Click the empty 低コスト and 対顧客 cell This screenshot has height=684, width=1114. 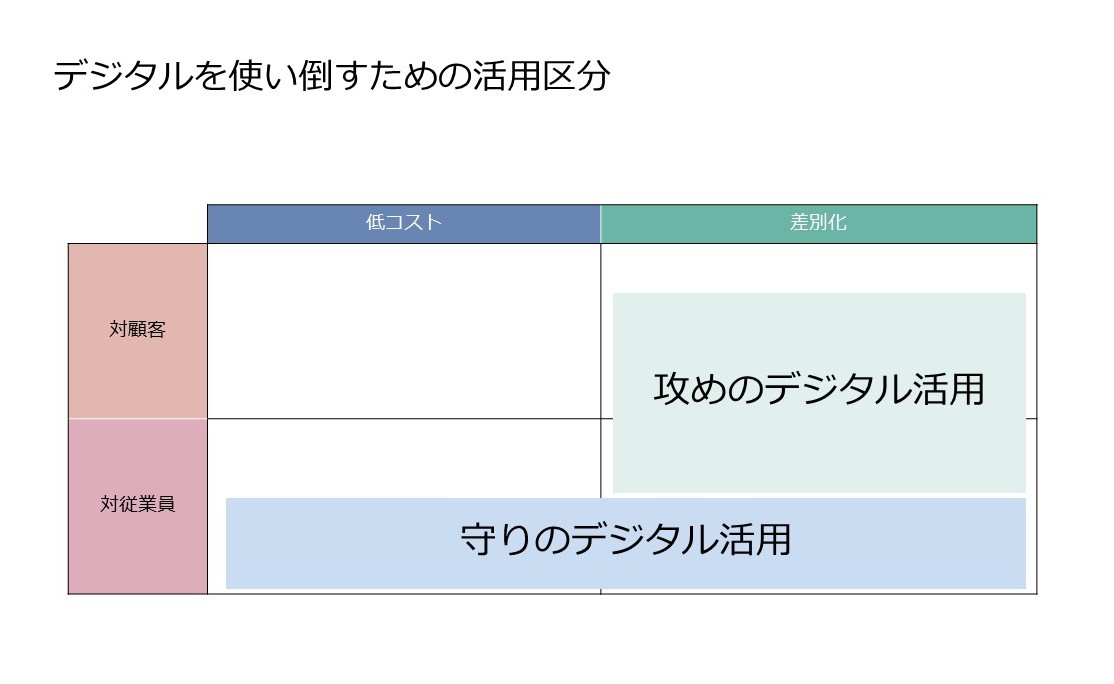click(x=404, y=331)
